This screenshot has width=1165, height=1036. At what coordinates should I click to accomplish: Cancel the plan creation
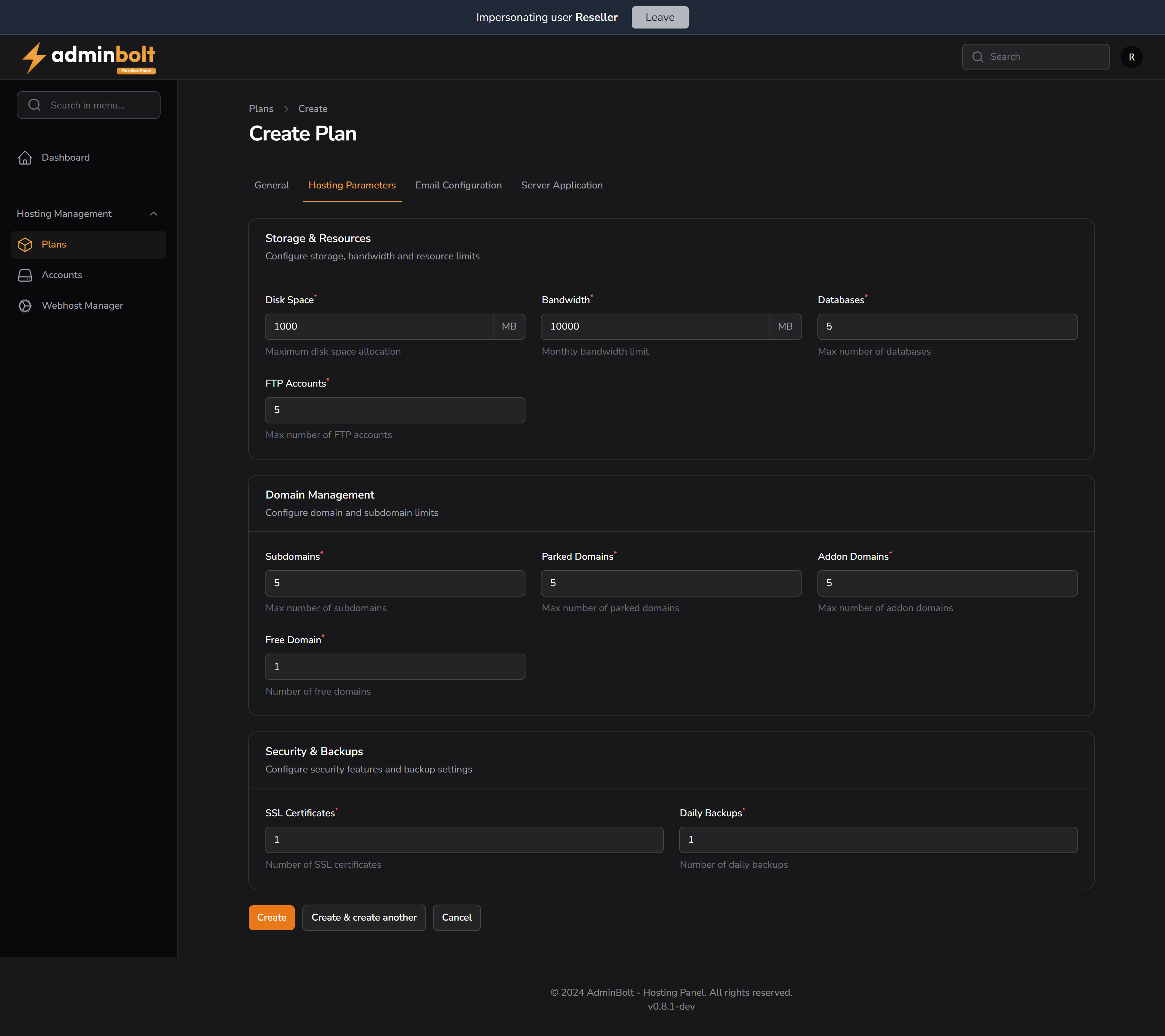click(456, 917)
